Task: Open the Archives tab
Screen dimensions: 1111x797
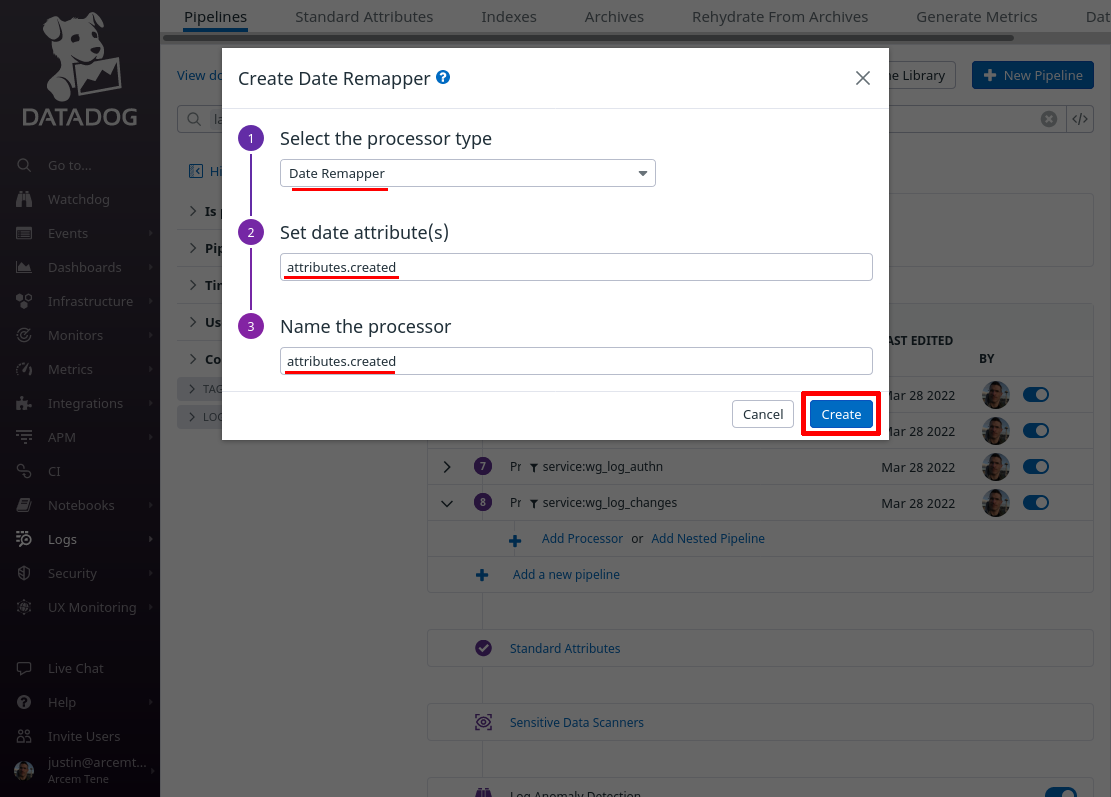Action: pyautogui.click(x=614, y=16)
